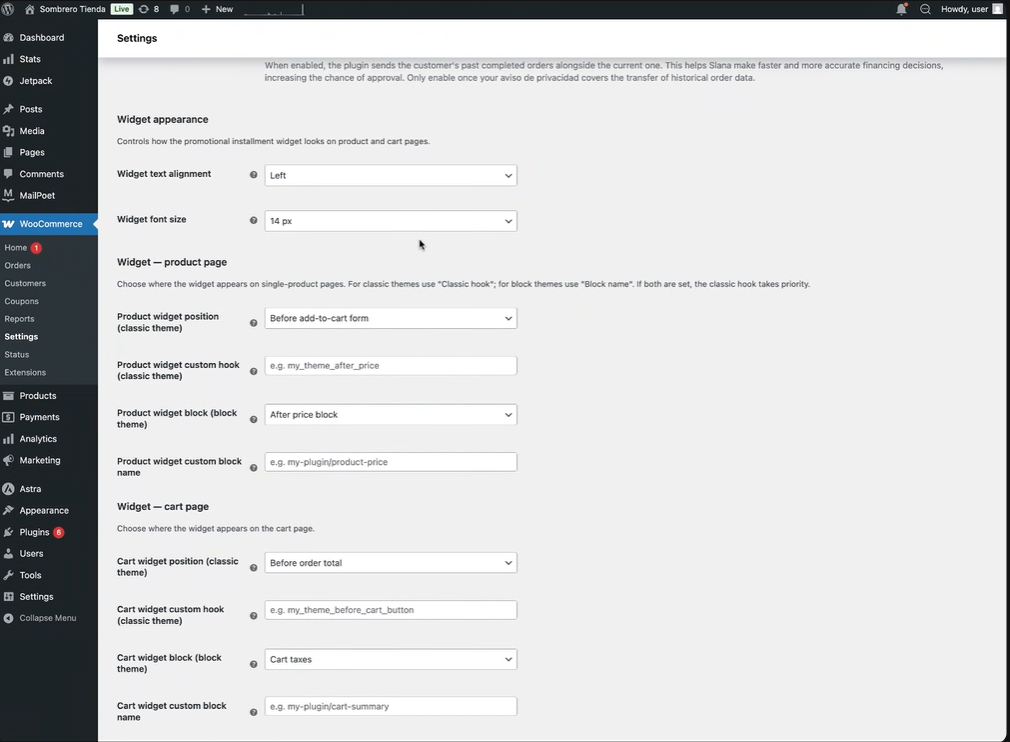Viewport: 1010px width, 742px height.
Task: Show help tip for Cart widget custom block name
Action: [x=253, y=712]
